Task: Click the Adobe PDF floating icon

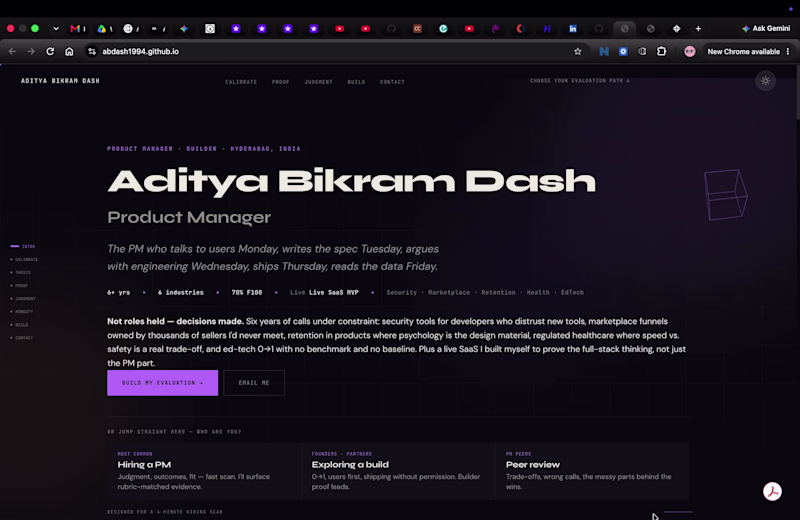Action: point(772,491)
